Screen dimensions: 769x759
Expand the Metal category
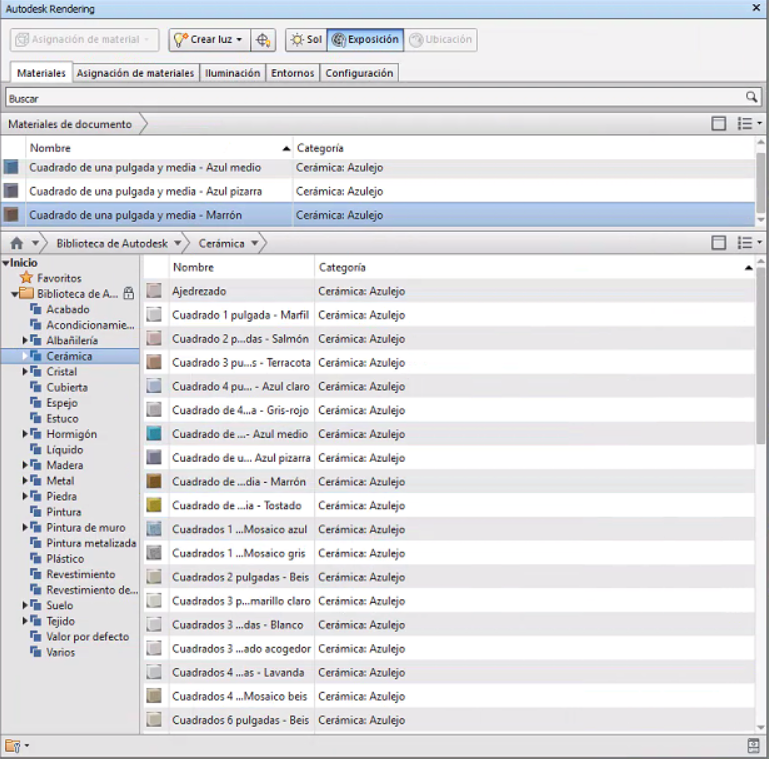pos(25,481)
